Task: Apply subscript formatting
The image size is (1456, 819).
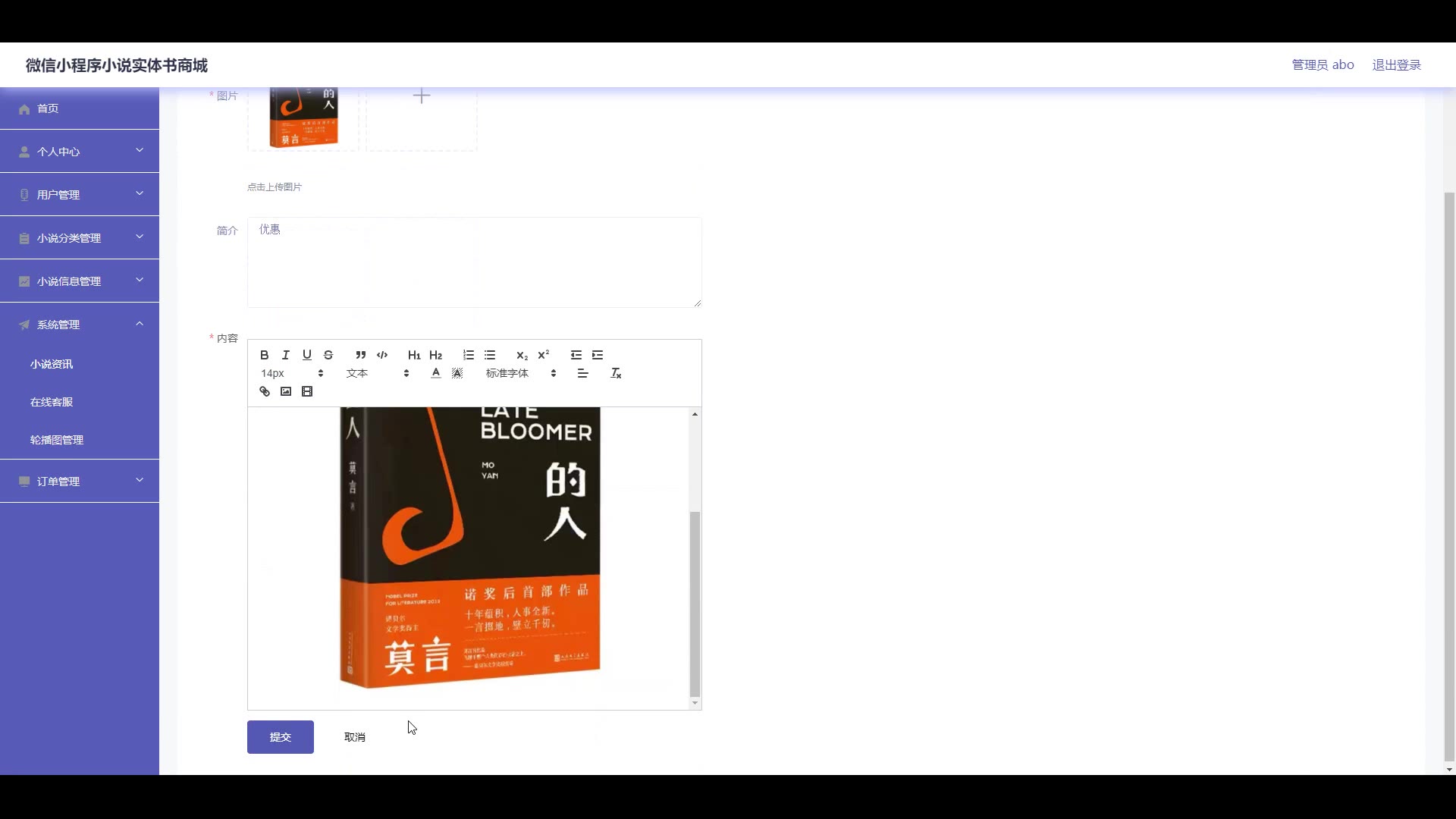Action: [x=522, y=355]
